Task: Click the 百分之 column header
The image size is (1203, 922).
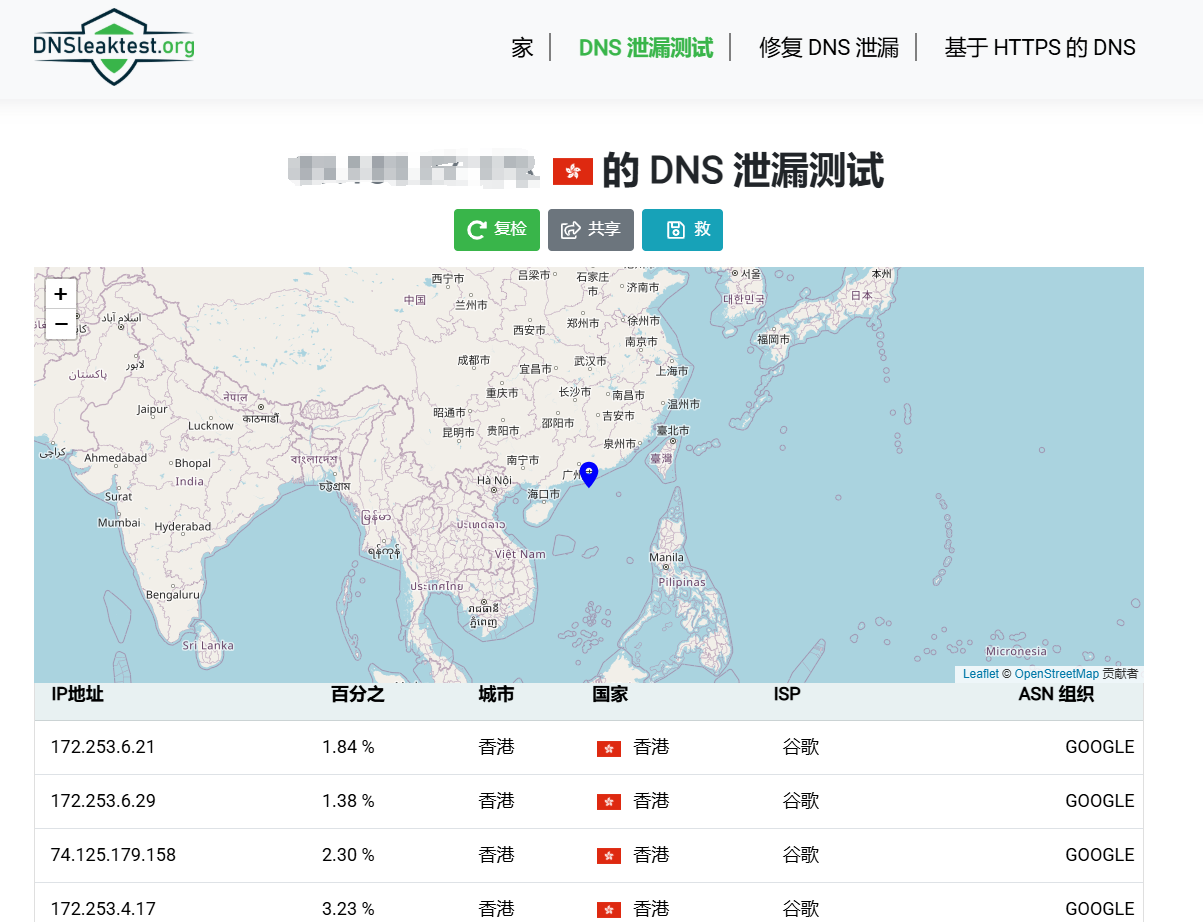Action: coord(358,694)
